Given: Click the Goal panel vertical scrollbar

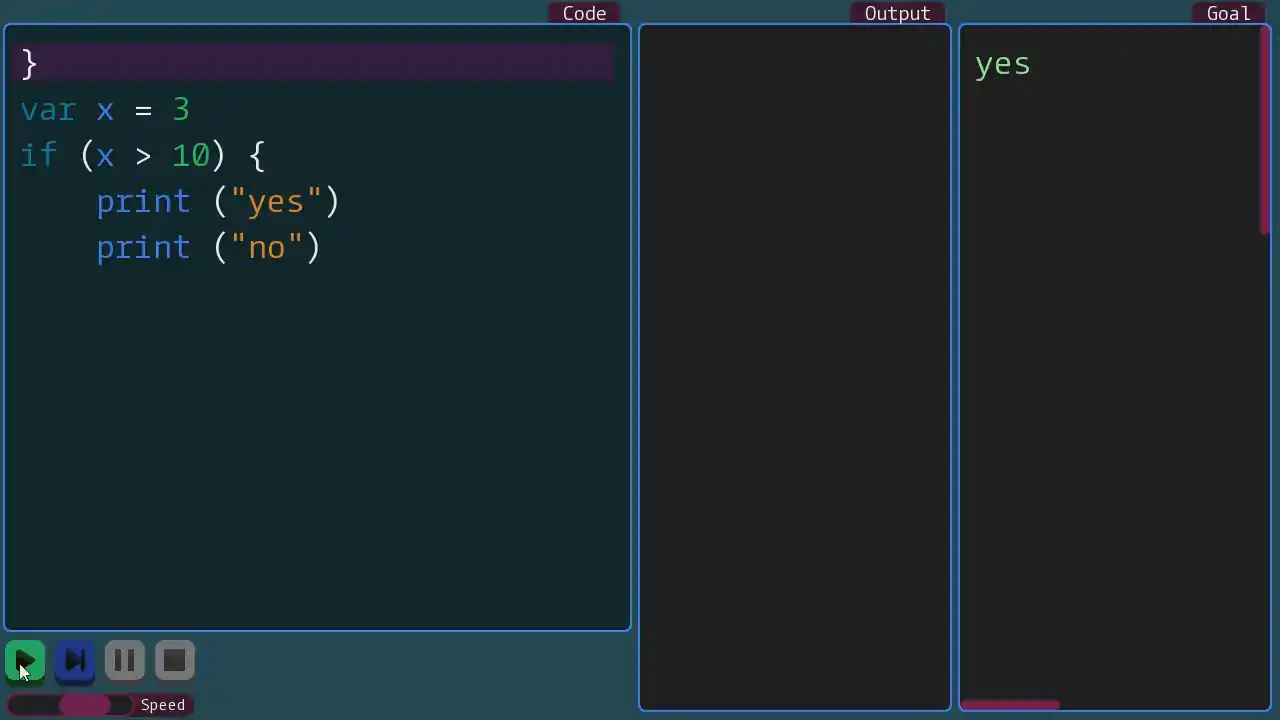Looking at the screenshot, I should pos(1265,130).
